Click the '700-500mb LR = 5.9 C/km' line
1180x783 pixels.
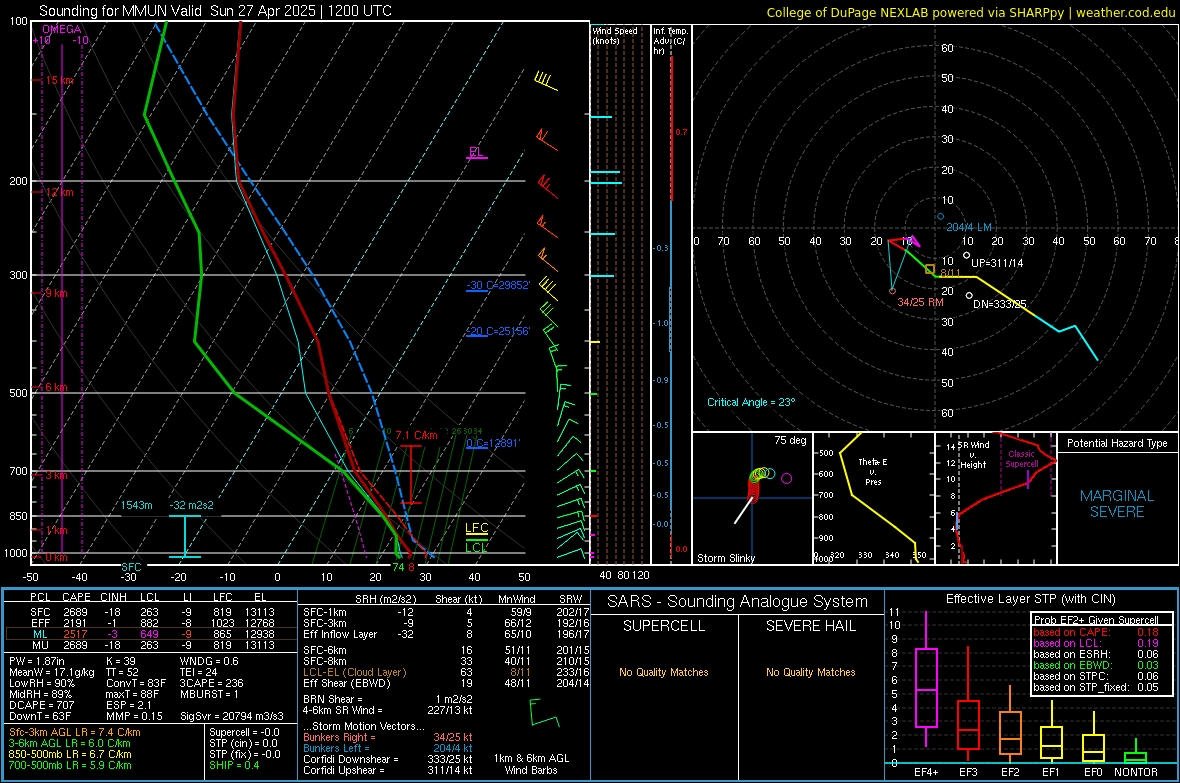(70, 766)
